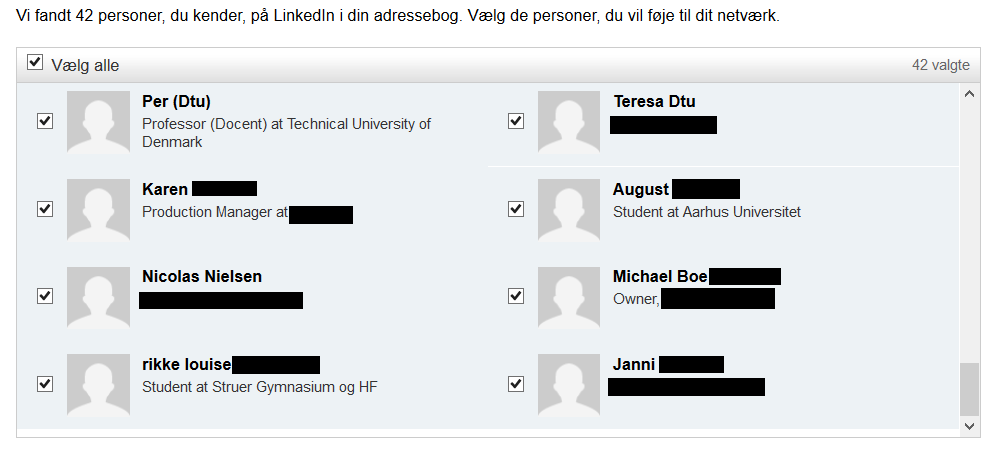Screen dimensions: 991x451
Task: Deselect Janni's contact checkbox
Action: point(516,384)
